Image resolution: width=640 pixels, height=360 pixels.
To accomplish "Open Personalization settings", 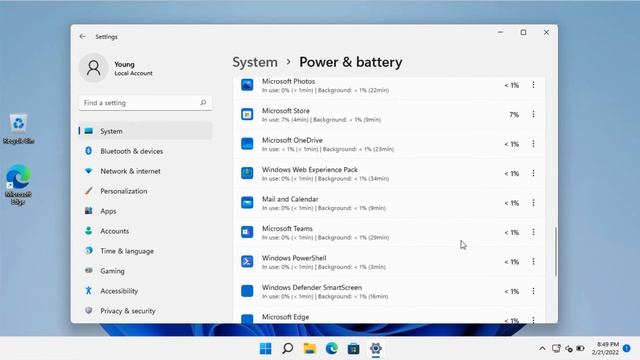I will pyautogui.click(x=145, y=191).
